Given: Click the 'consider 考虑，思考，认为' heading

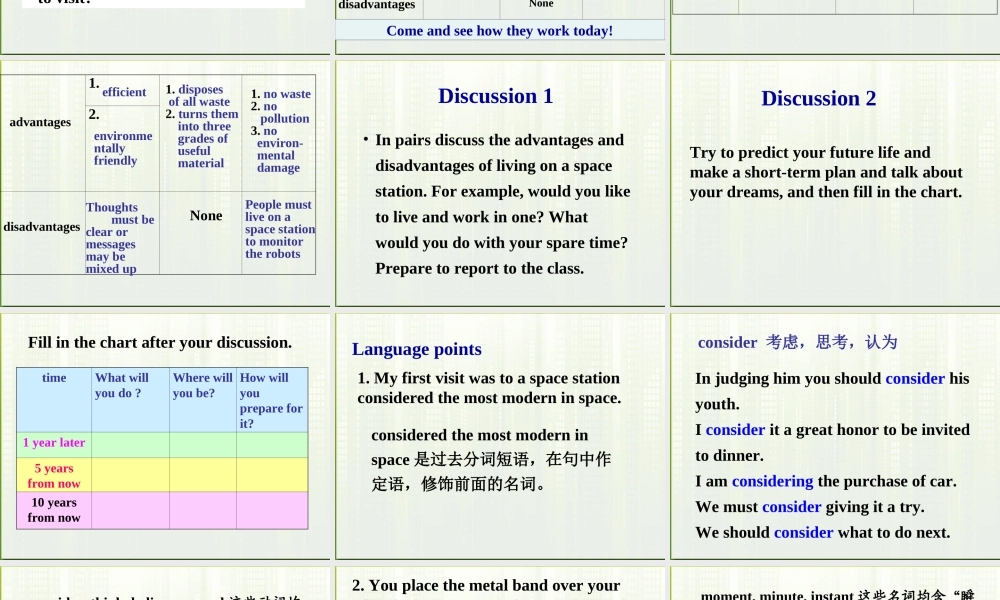Looking at the screenshot, I should (797, 342).
